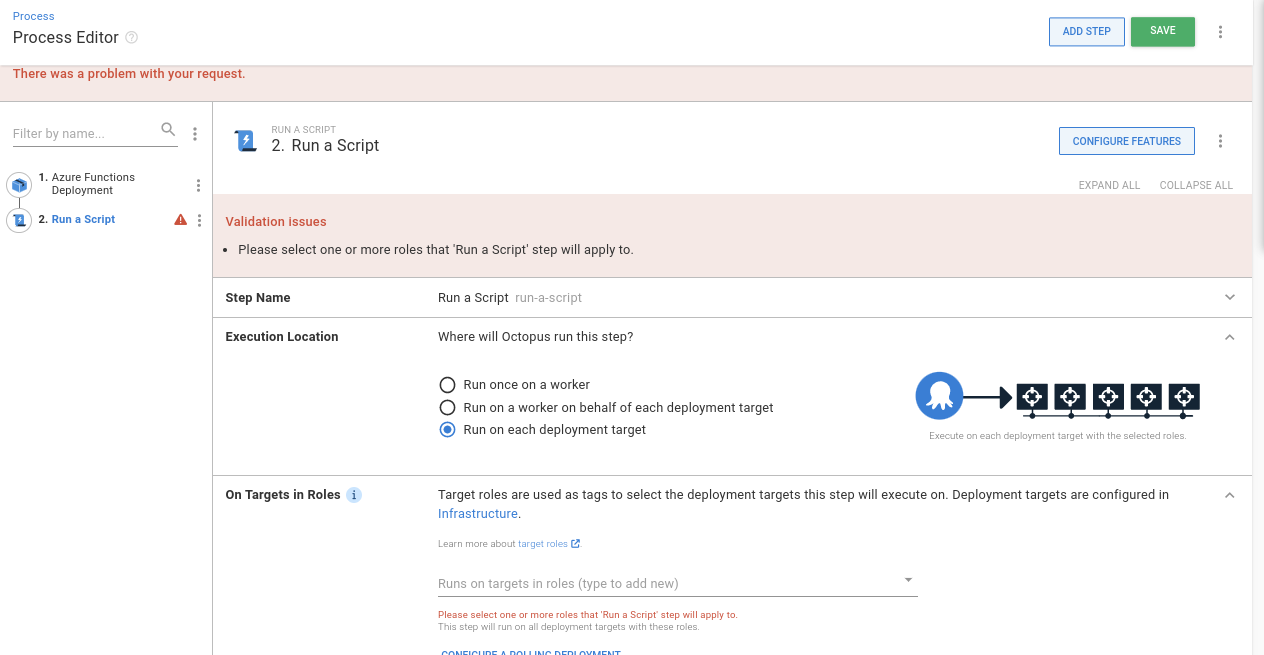Select Run once on a worker
The width and height of the screenshot is (1264, 655).
click(447, 384)
